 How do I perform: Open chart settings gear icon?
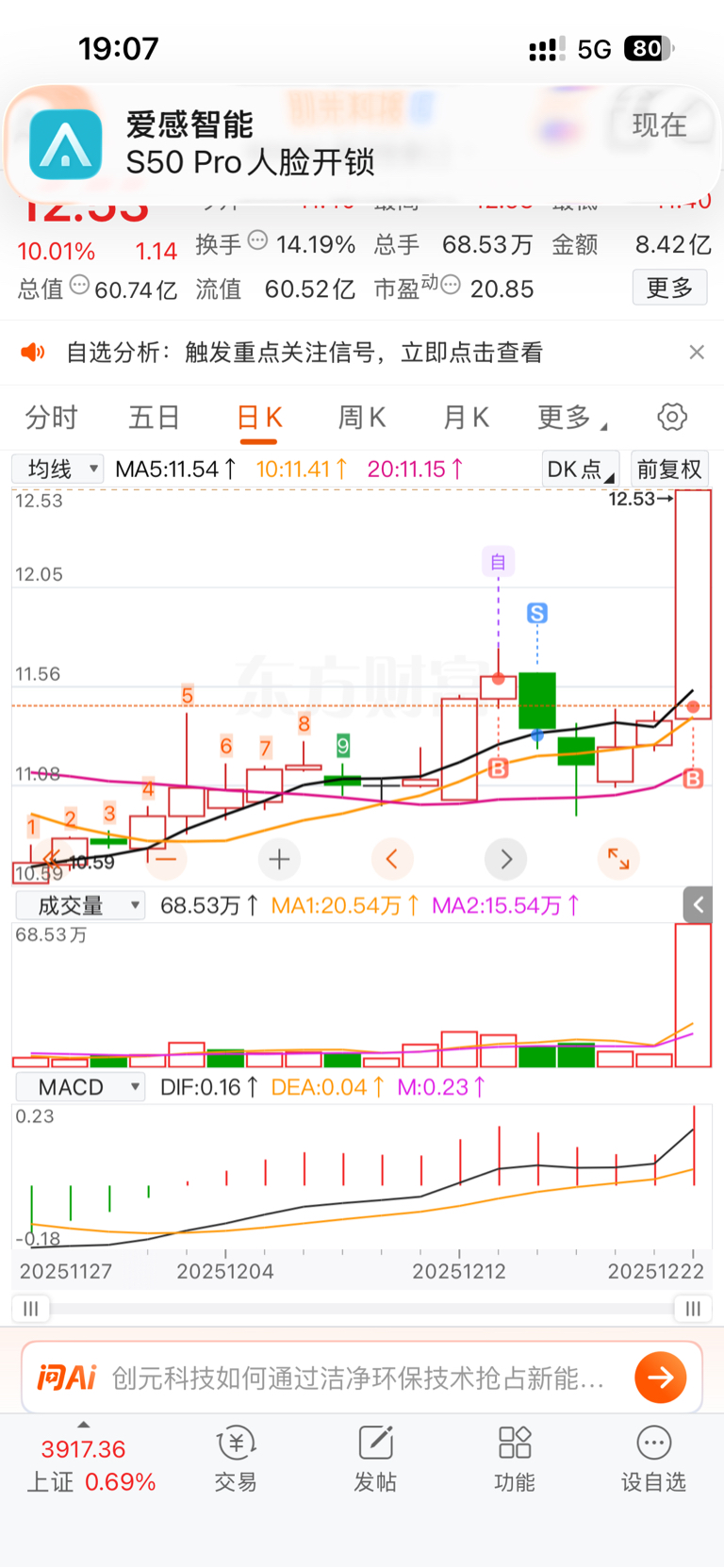coord(672,417)
